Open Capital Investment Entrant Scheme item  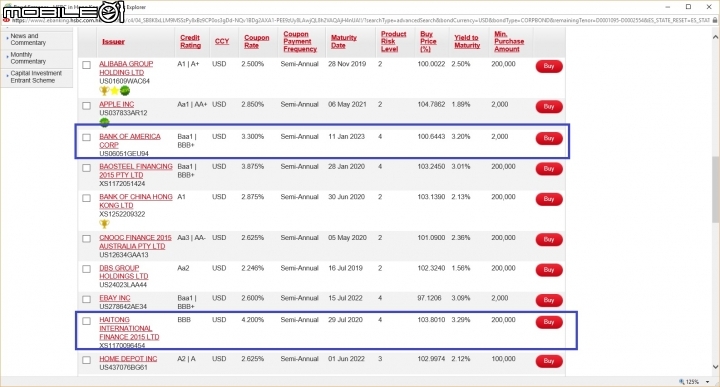37,77
